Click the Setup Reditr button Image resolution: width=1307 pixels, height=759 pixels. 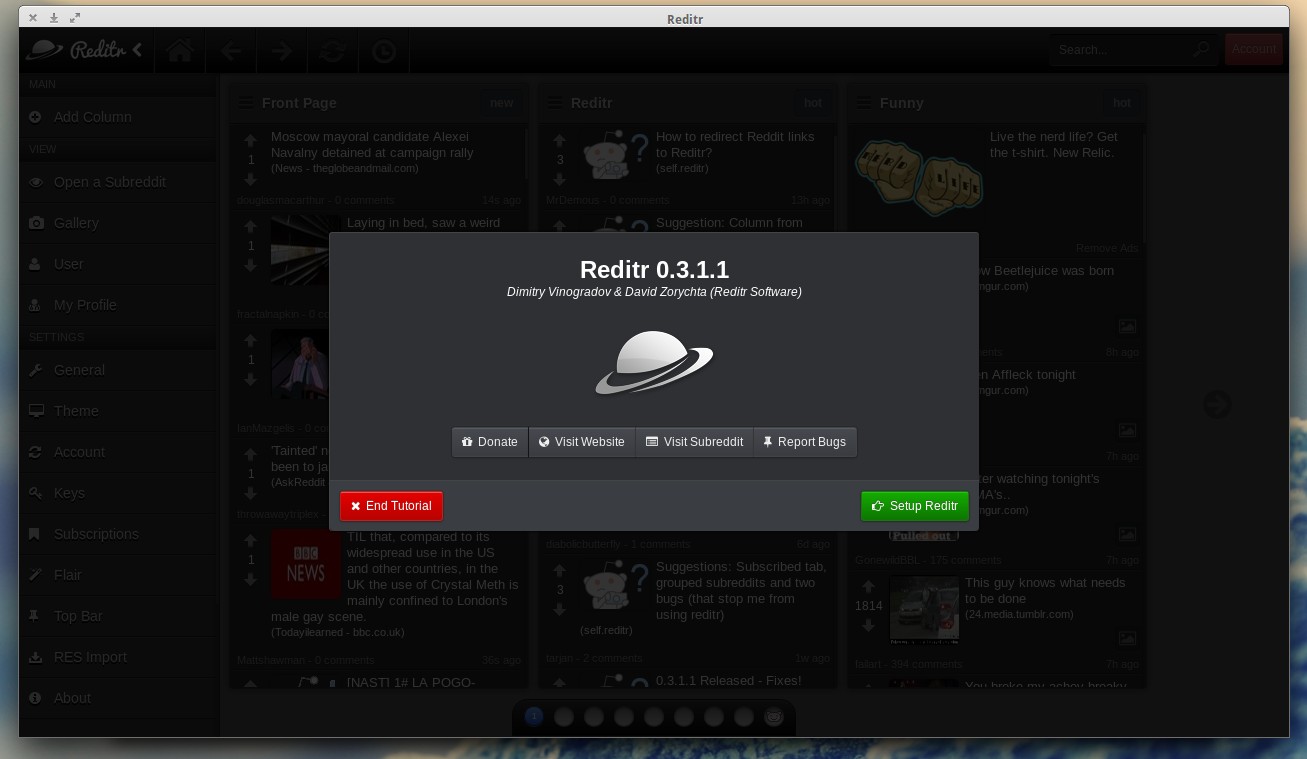[x=914, y=506]
